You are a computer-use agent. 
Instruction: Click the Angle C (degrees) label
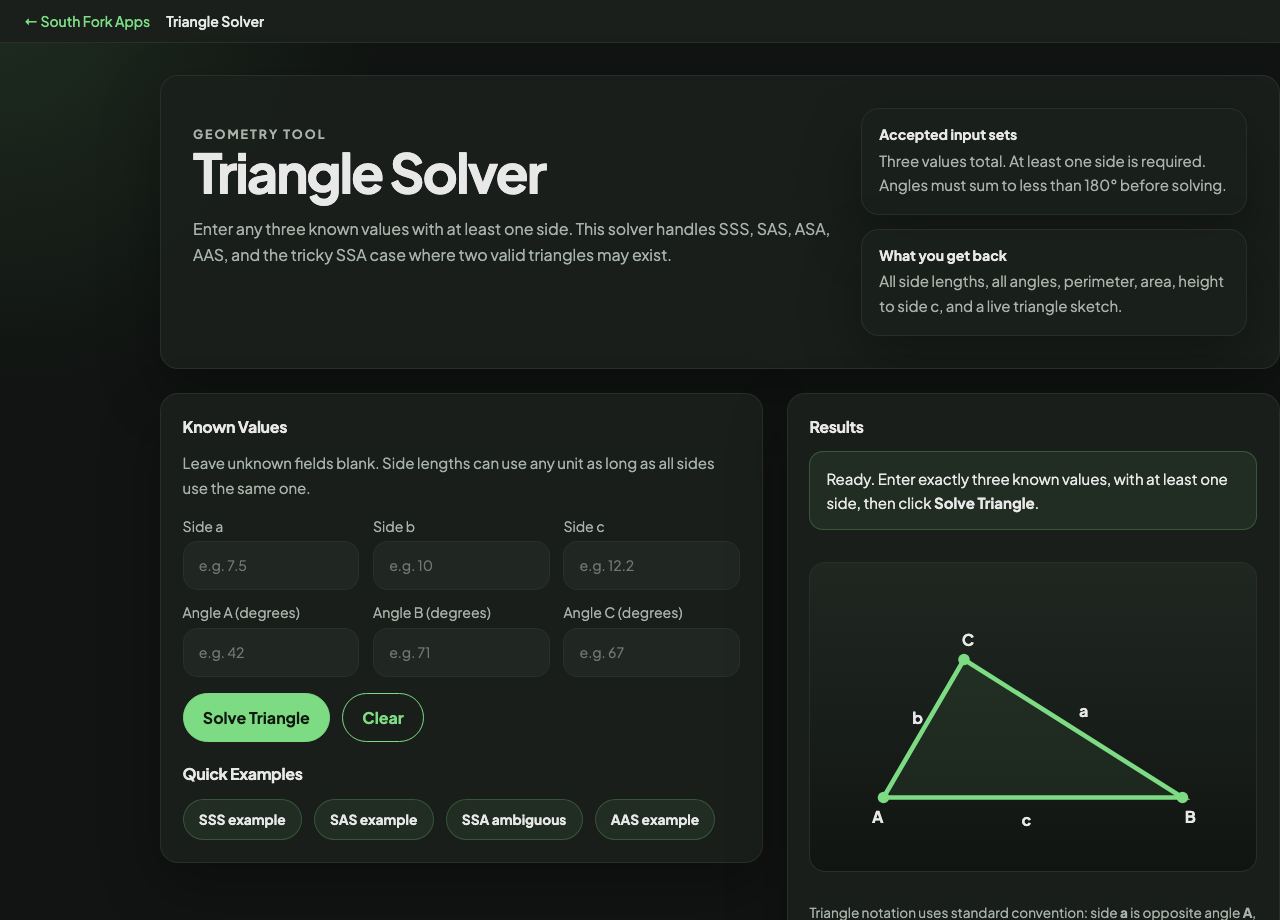(x=623, y=613)
